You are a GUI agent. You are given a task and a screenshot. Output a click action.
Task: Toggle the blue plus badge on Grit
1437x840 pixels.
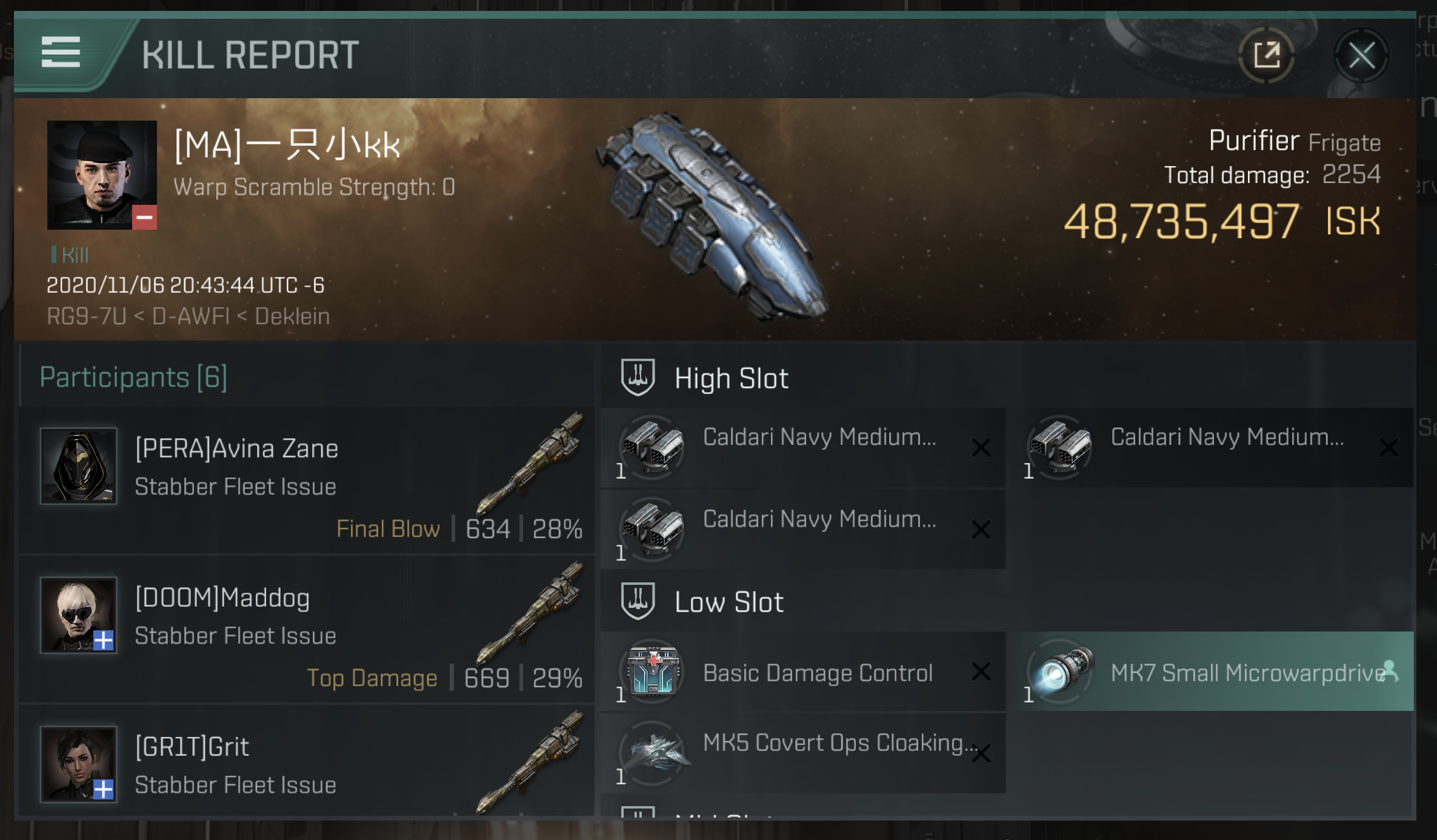[104, 789]
